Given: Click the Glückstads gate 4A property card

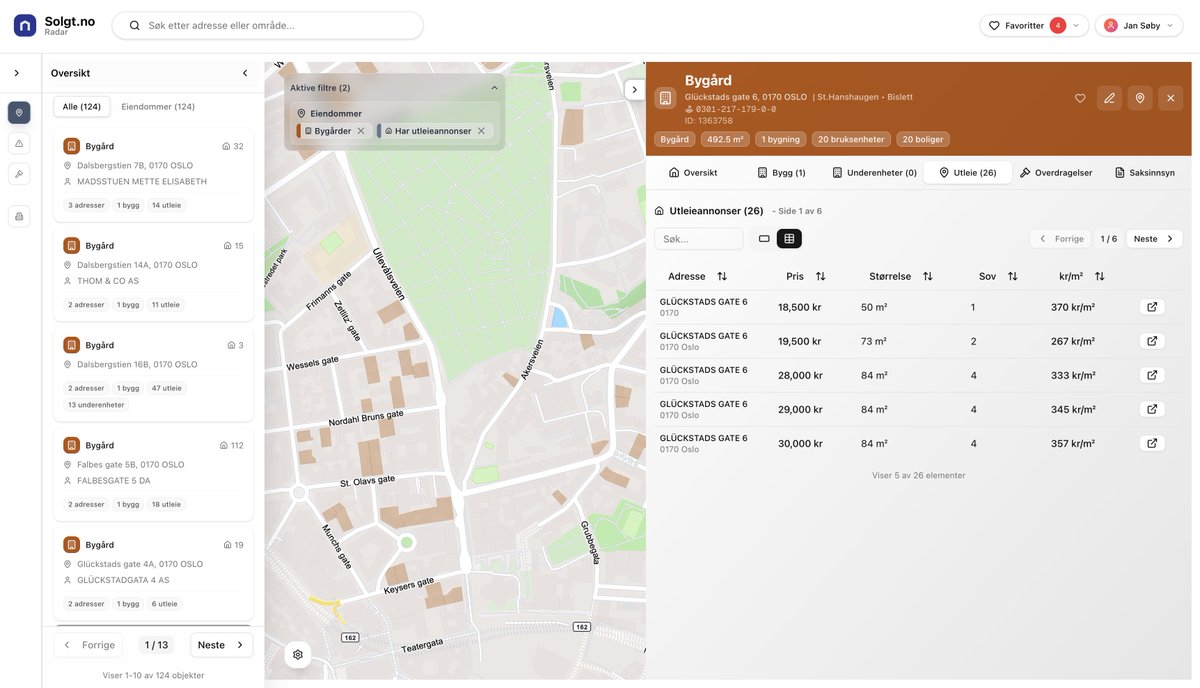Looking at the screenshot, I should 153,574.
